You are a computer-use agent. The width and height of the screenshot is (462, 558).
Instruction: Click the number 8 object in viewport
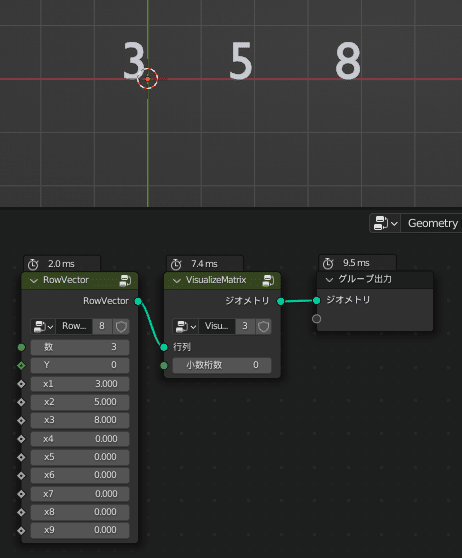click(x=348, y=60)
